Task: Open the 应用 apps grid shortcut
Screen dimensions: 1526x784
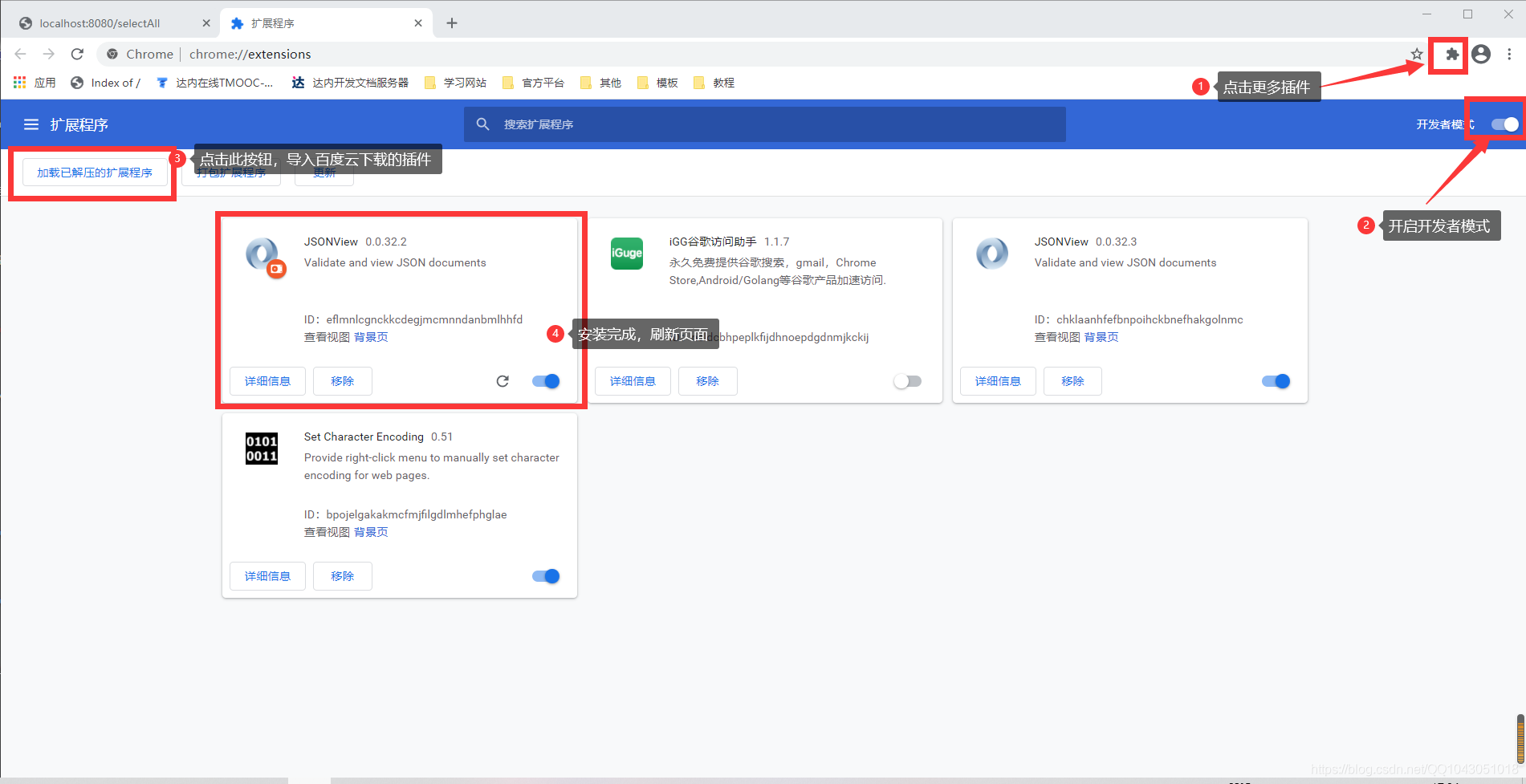Action: [35, 83]
